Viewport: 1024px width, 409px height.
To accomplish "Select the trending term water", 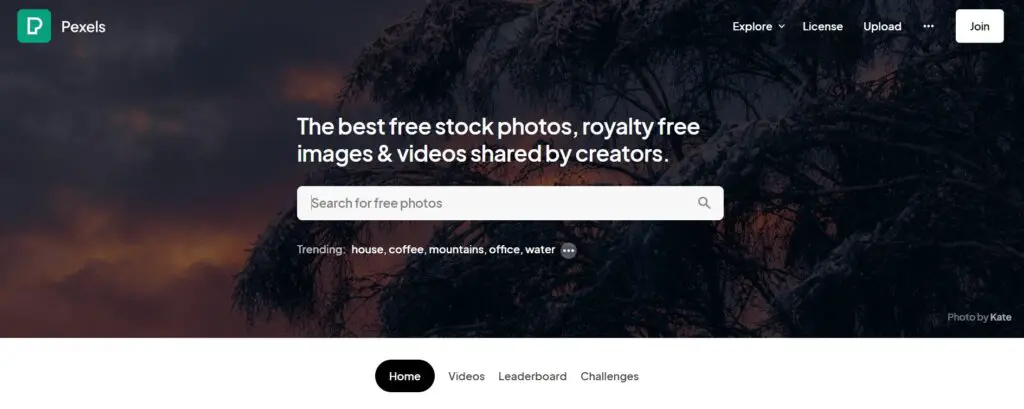I will tap(540, 250).
